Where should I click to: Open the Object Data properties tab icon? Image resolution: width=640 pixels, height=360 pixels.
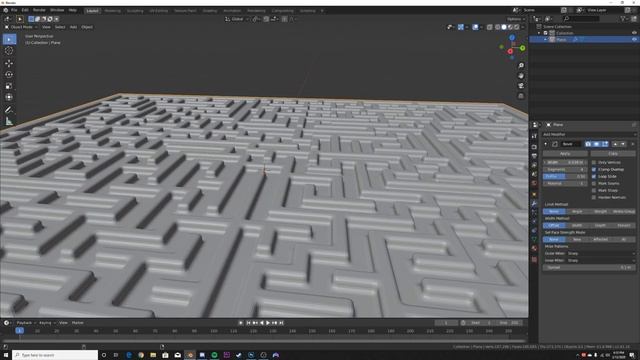coord(534,240)
